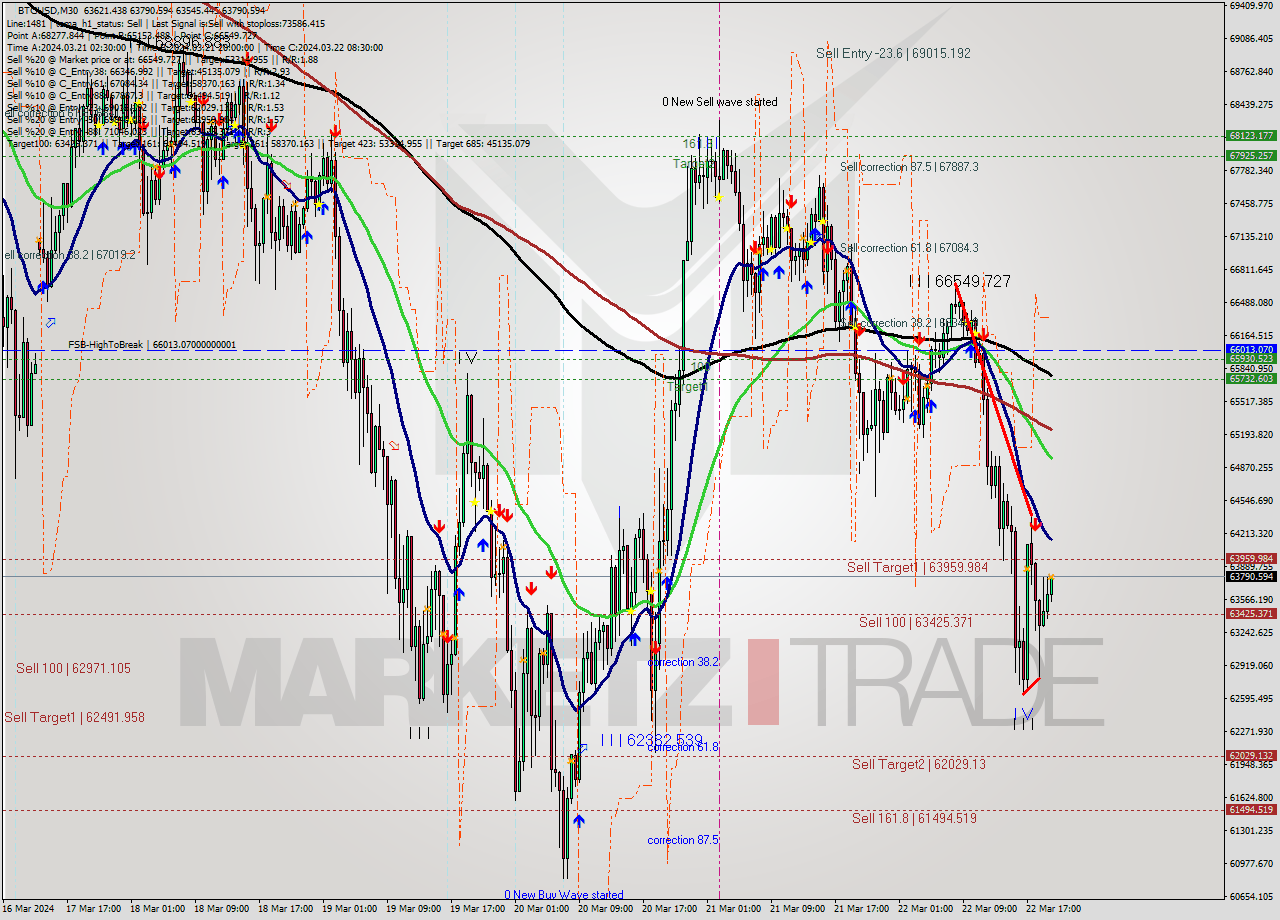1280x920 pixels.
Task: Select 'Sell correction 61.8 | 67084.3' label
Action: tap(909, 248)
